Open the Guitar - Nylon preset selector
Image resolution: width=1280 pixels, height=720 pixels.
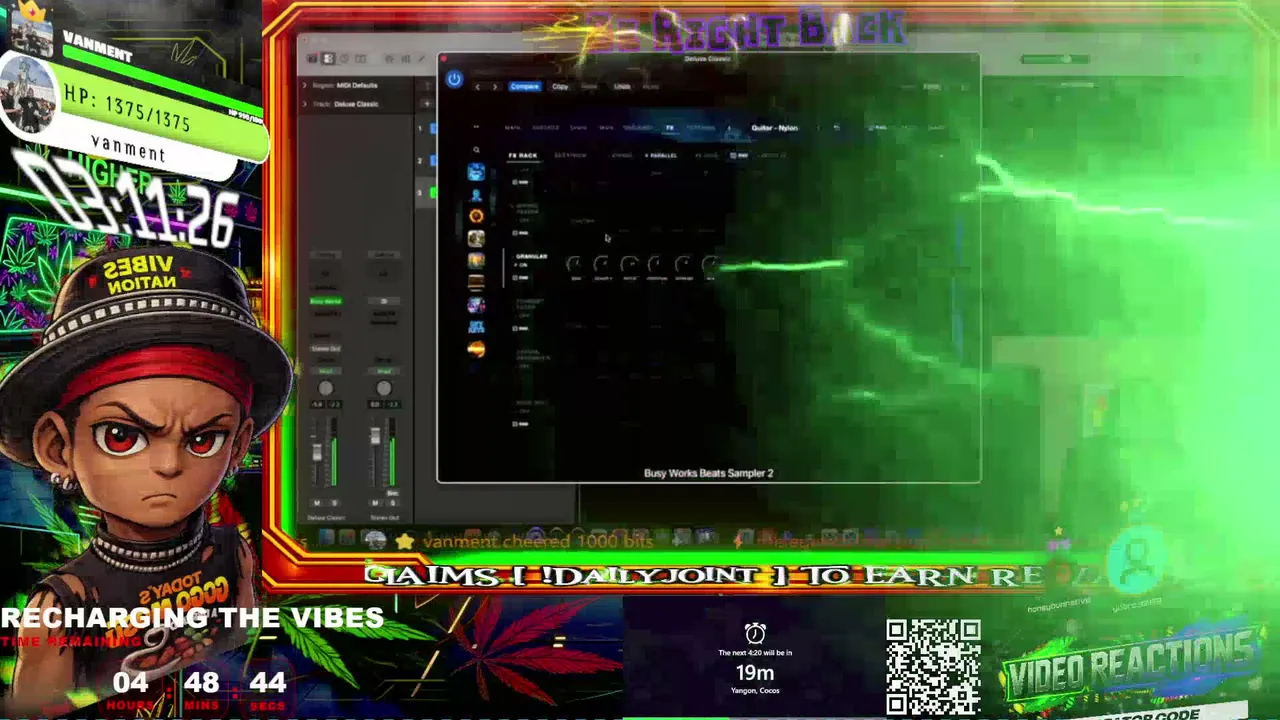(x=775, y=128)
